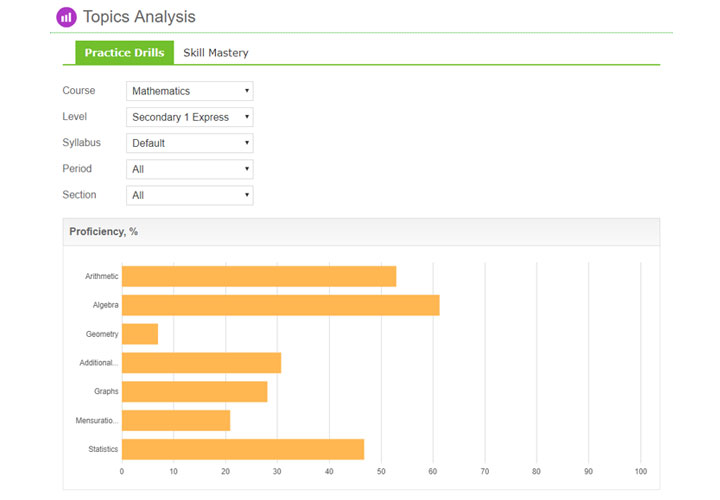Expand the Period dropdown

190,169
